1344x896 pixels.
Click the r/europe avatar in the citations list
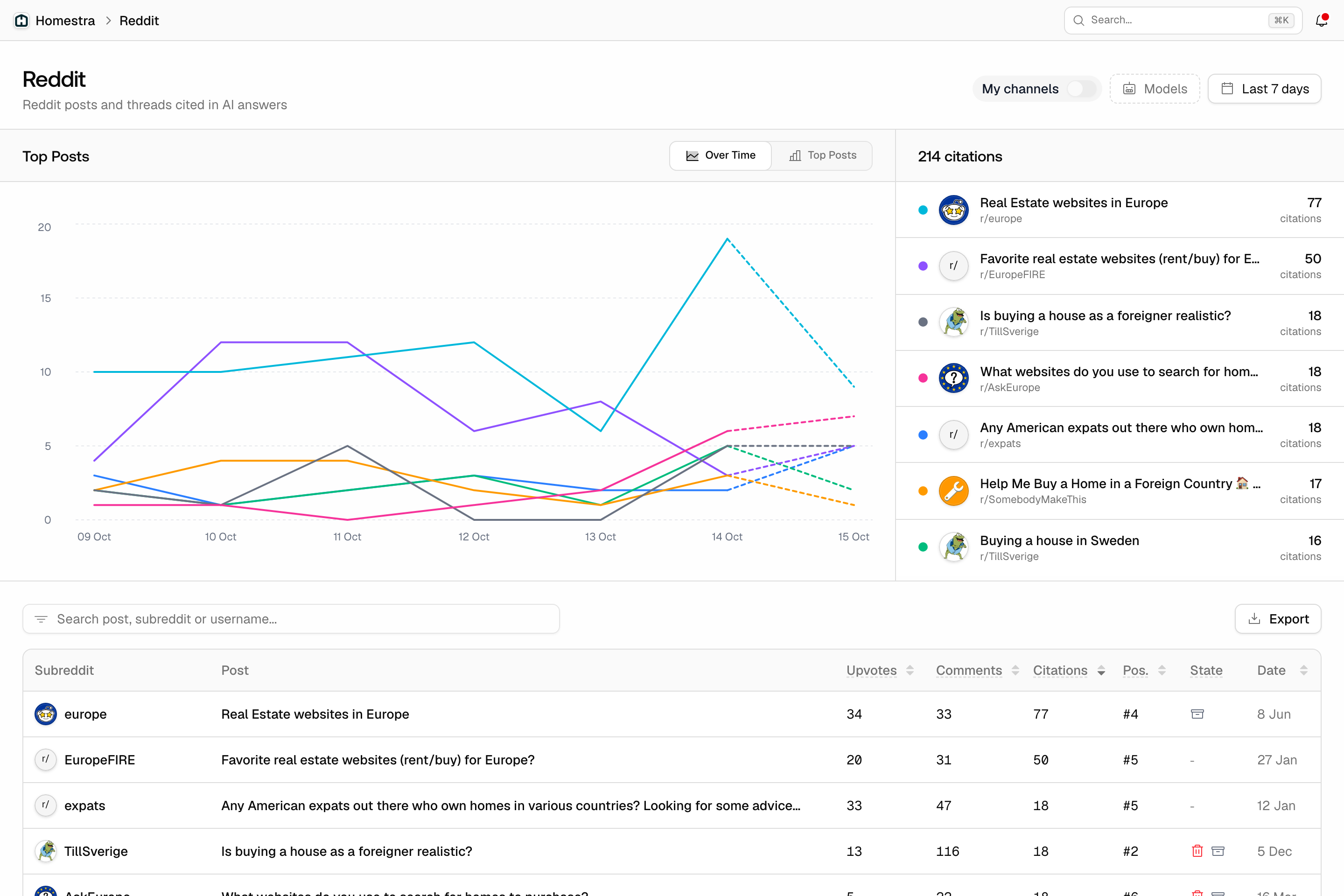[953, 210]
